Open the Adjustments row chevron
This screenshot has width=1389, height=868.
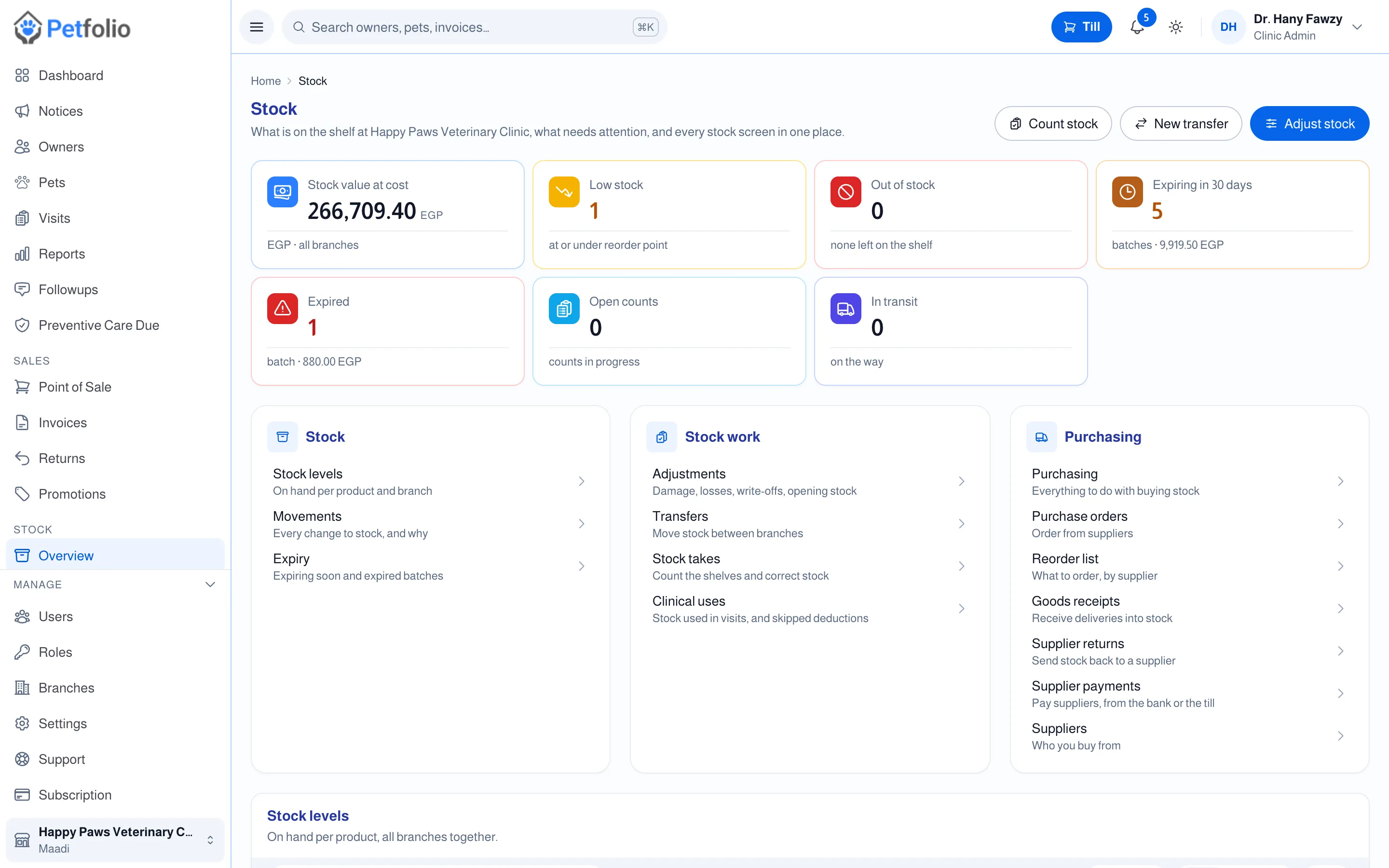(961, 481)
